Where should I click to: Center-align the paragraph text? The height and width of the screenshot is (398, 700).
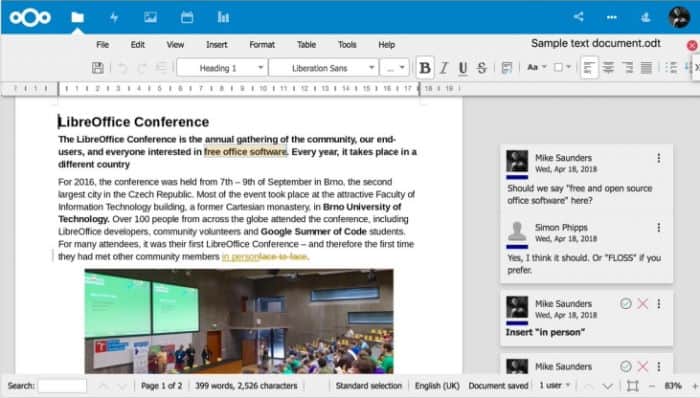tap(608, 68)
